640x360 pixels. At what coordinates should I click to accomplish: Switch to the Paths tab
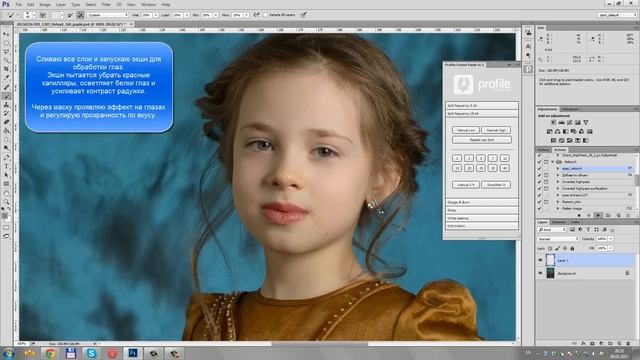pos(575,222)
